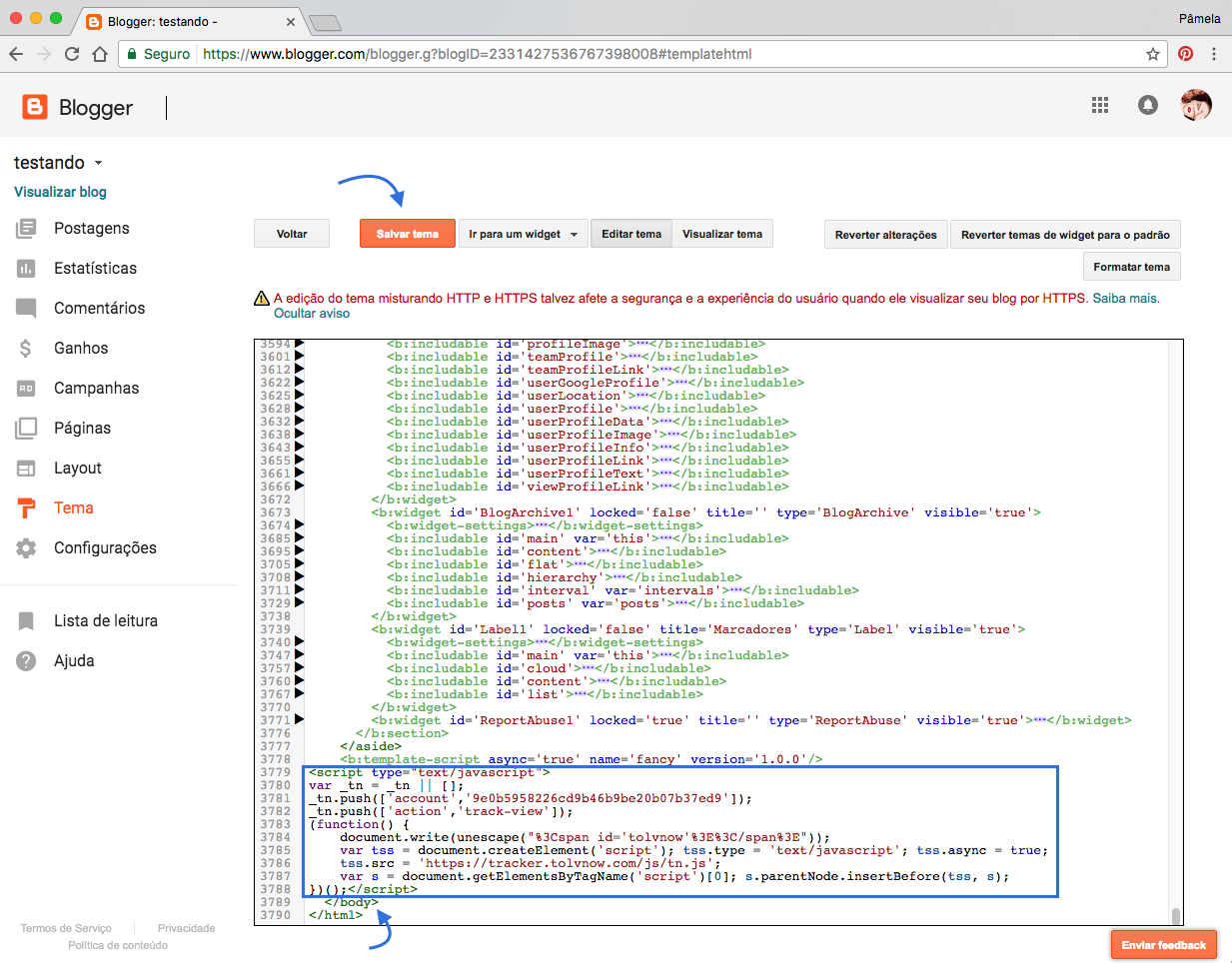The width and height of the screenshot is (1232, 963).
Task: Open Termos de Serviço footer link
Action: coord(66,929)
